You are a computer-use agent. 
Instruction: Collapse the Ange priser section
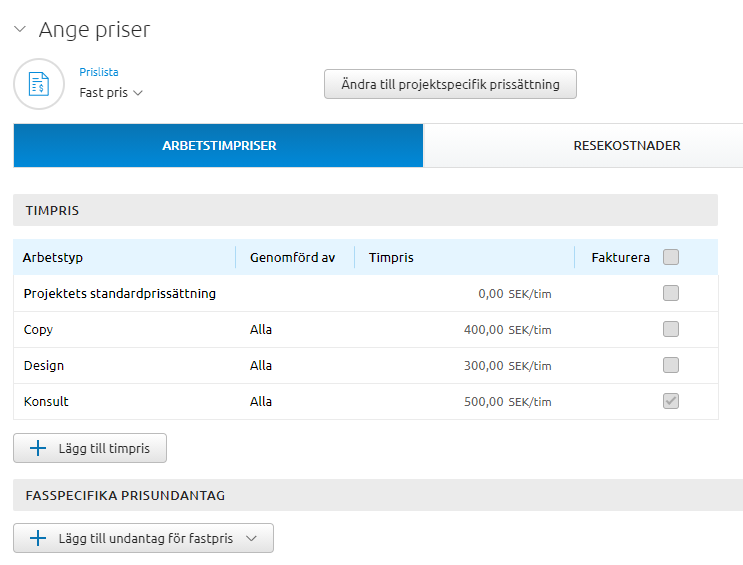20,30
